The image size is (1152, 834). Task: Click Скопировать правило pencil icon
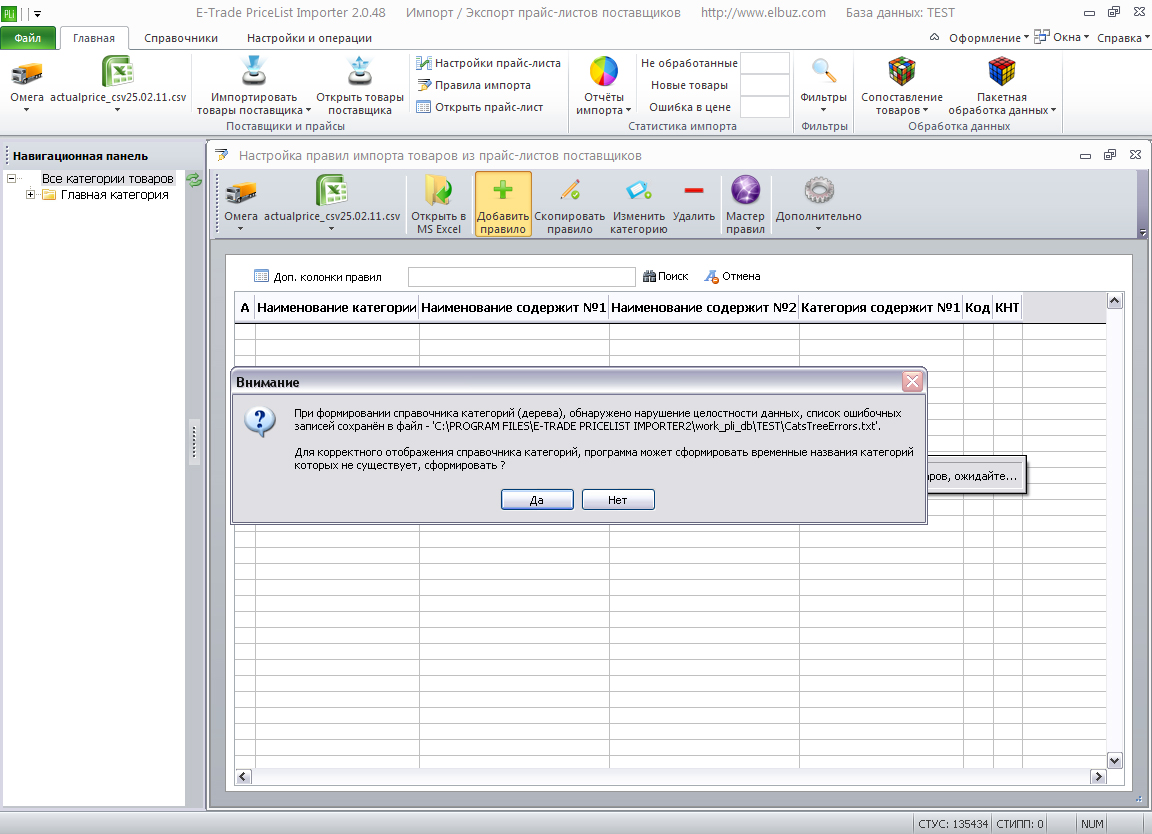(x=570, y=190)
